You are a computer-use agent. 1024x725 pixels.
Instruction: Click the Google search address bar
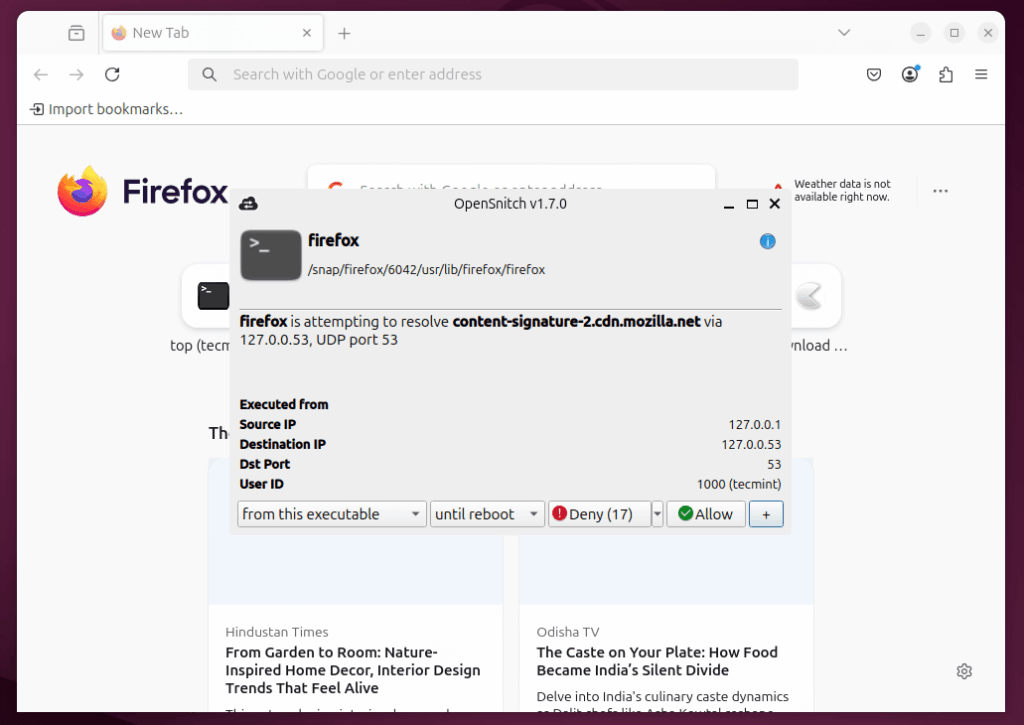coord(492,74)
